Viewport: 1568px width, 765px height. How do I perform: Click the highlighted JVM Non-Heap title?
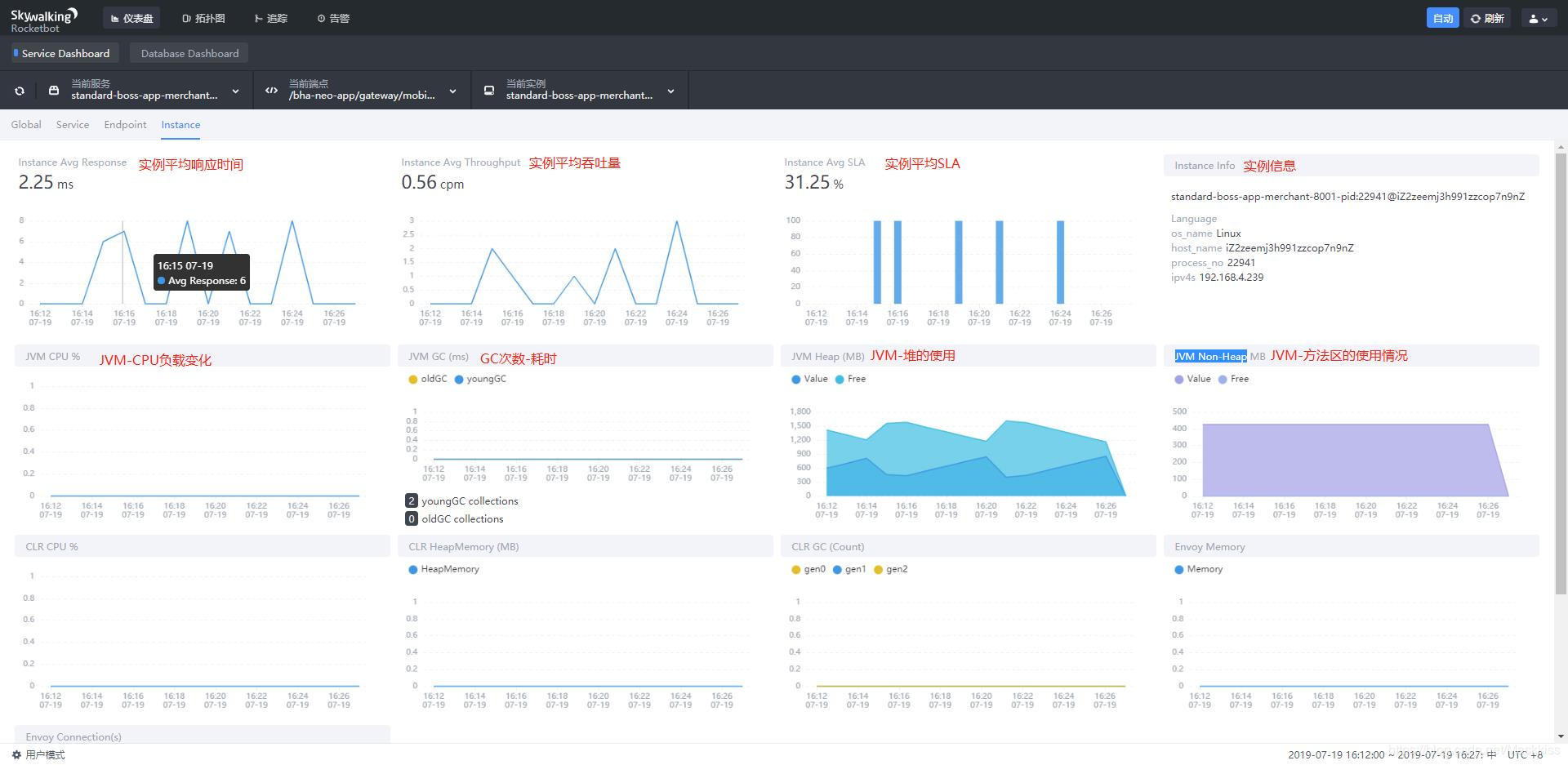click(1210, 356)
